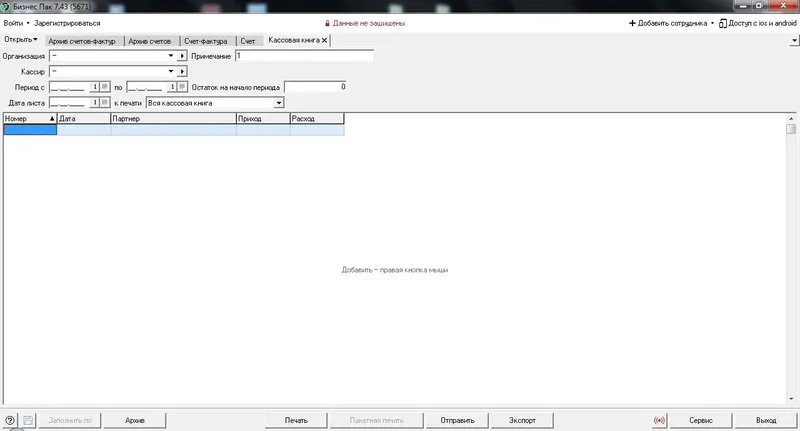Click Зарегистрироваться link
The width and height of the screenshot is (800, 431).
pyautogui.click(x=67, y=23)
